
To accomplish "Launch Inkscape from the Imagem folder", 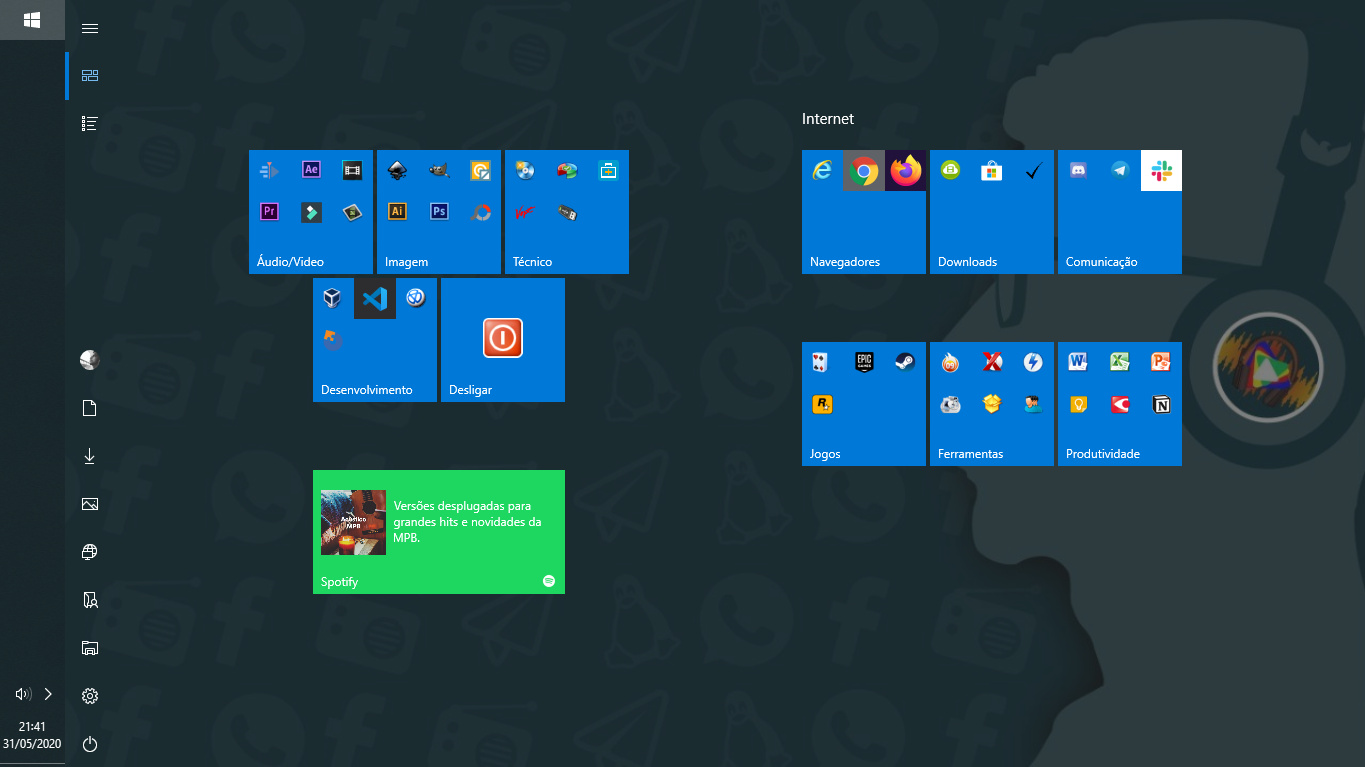I will (397, 170).
